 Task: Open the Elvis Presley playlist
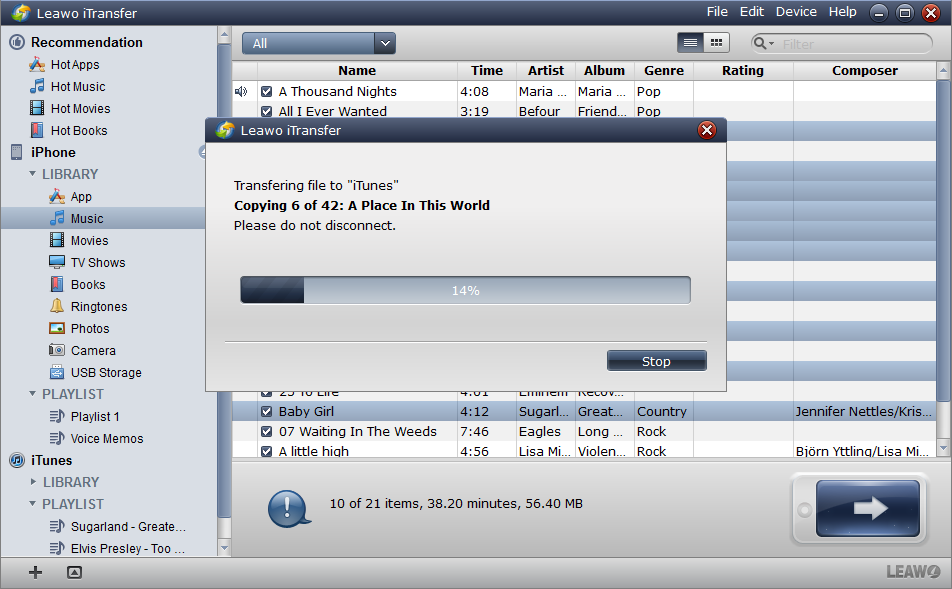(117, 548)
